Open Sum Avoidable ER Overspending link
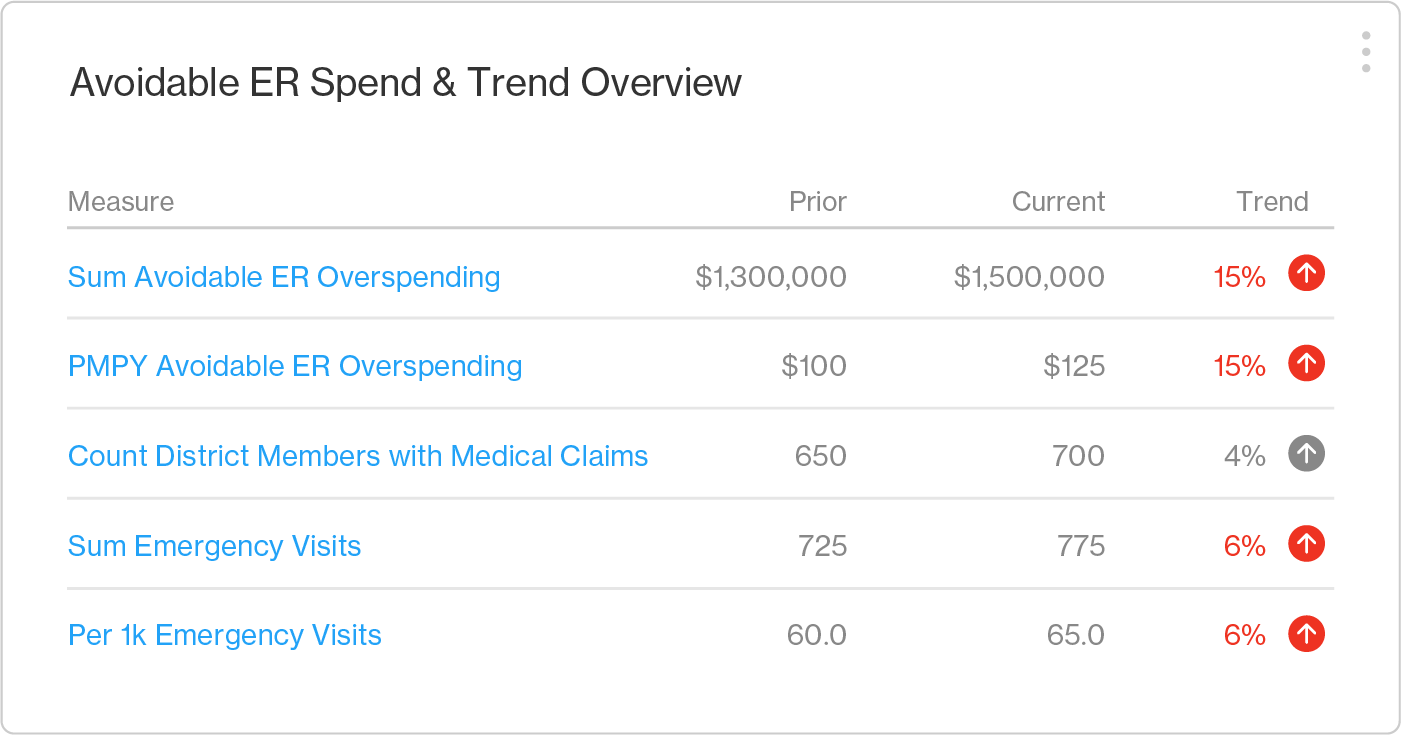This screenshot has height=735, width=1401. tap(284, 277)
